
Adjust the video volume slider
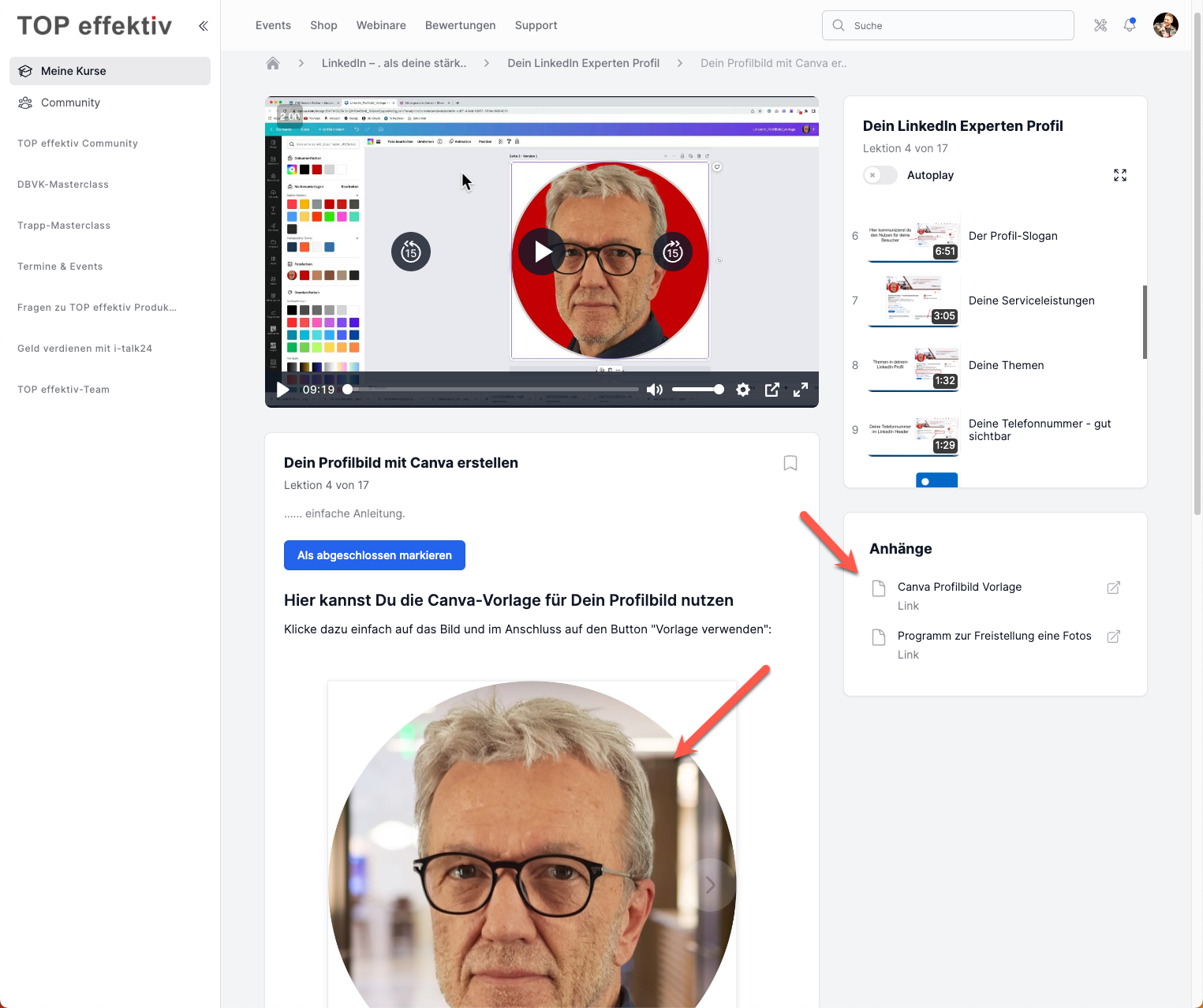click(x=697, y=390)
